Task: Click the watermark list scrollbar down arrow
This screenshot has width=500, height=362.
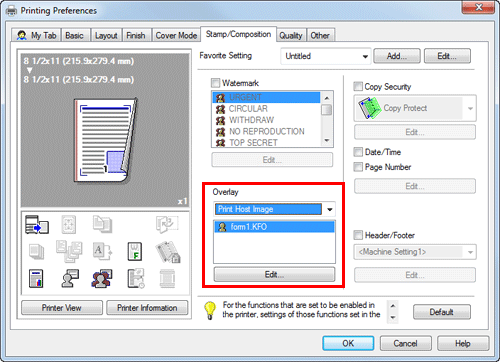Action: pos(327,140)
